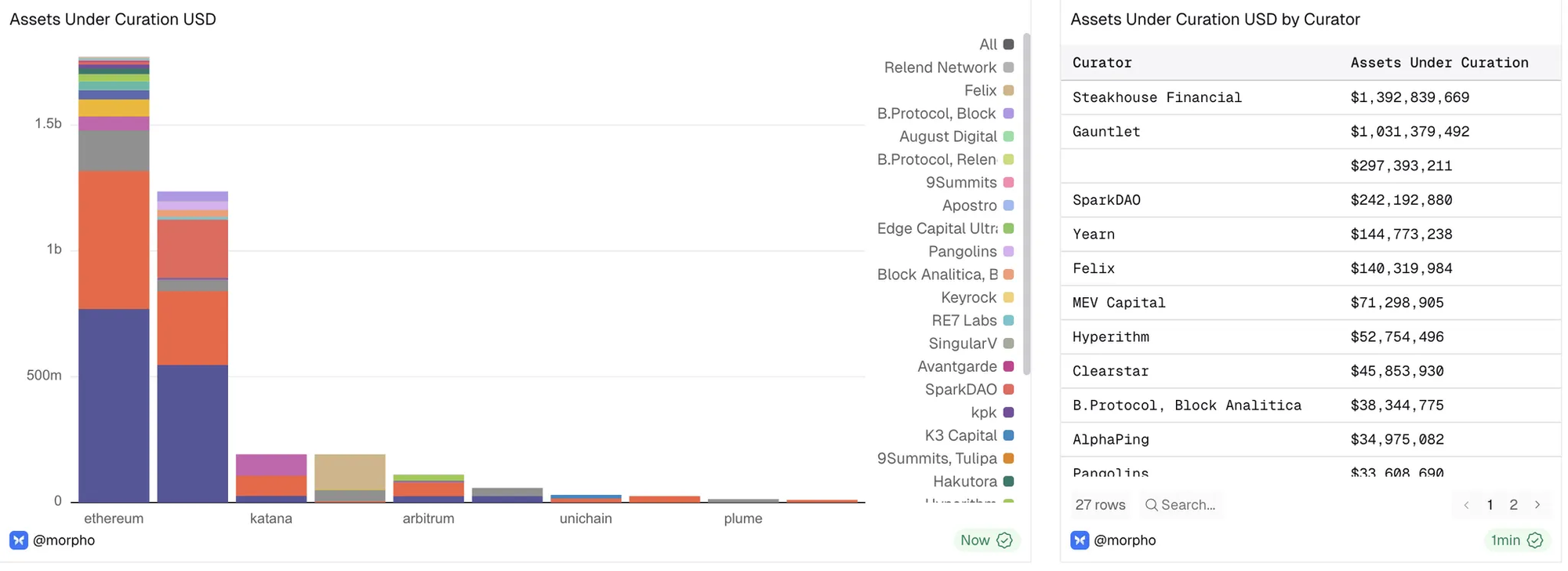Click the verified checkmark icon next to 1min

coord(1535,540)
